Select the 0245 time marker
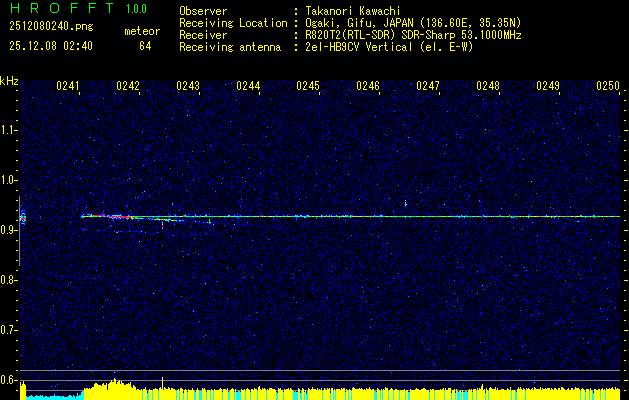 pos(308,87)
